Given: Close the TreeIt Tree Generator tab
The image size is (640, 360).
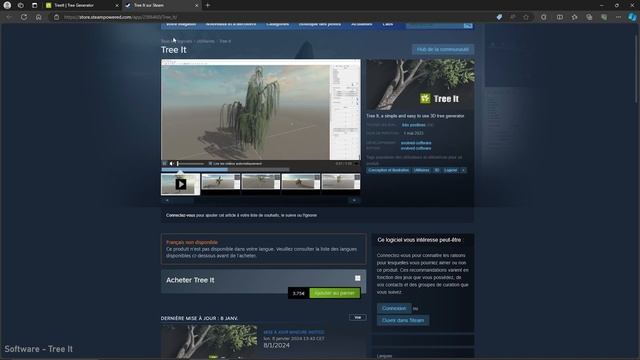Looking at the screenshot, I should pos(117,5).
